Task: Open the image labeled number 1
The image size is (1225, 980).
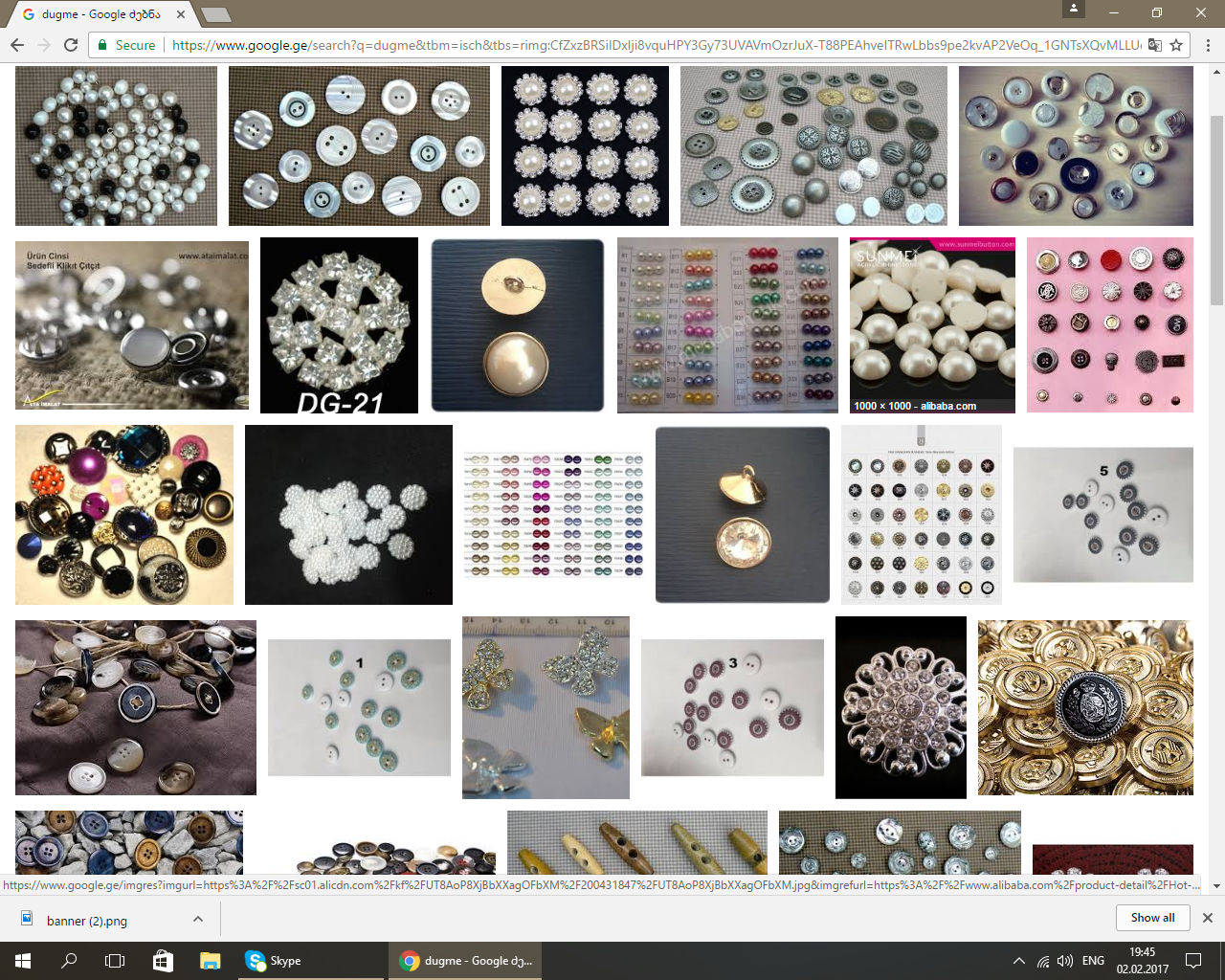Action: coord(359,707)
